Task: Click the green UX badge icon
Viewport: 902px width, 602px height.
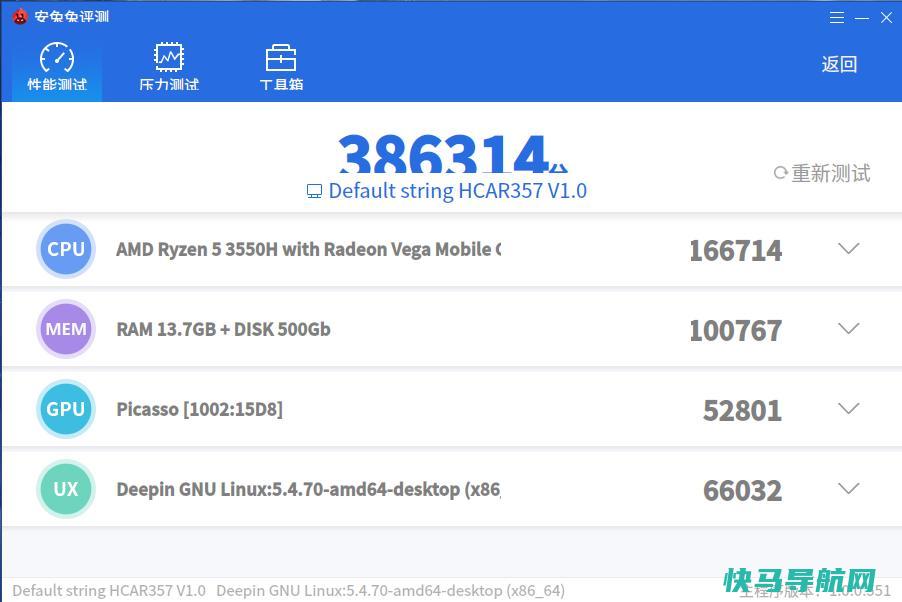Action: point(66,489)
